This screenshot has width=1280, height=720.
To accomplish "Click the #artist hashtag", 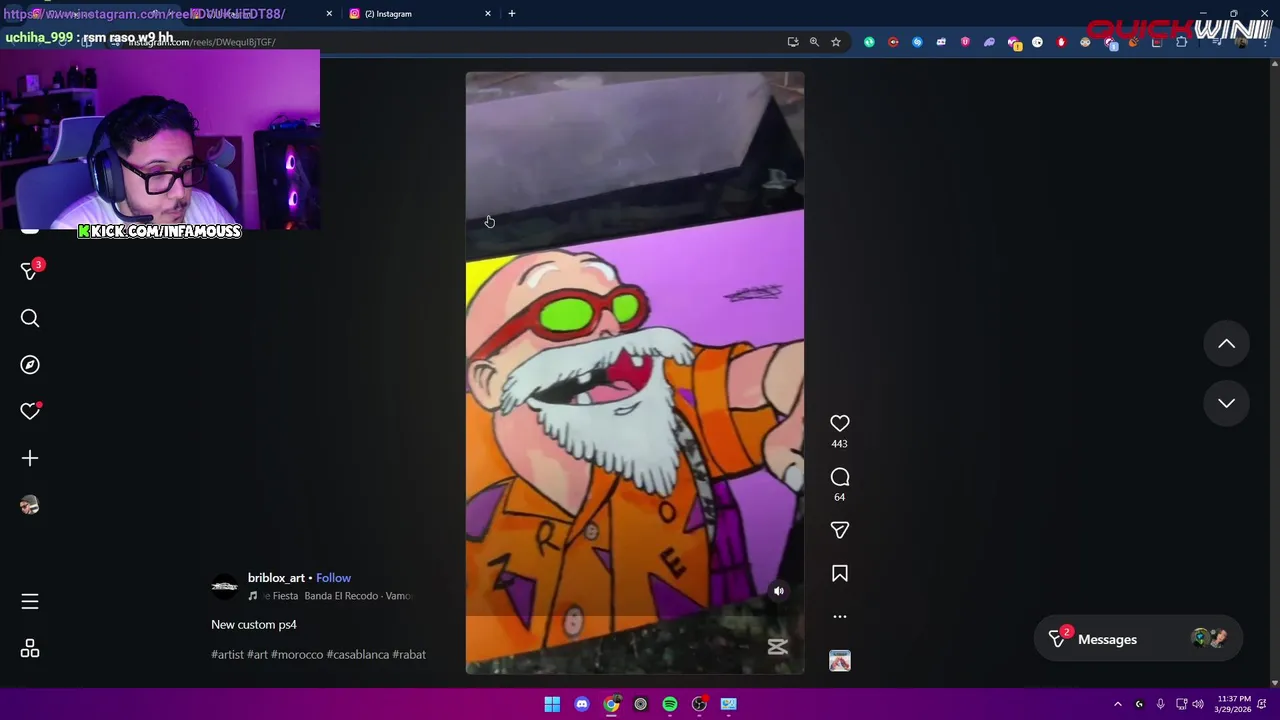I will 227,654.
